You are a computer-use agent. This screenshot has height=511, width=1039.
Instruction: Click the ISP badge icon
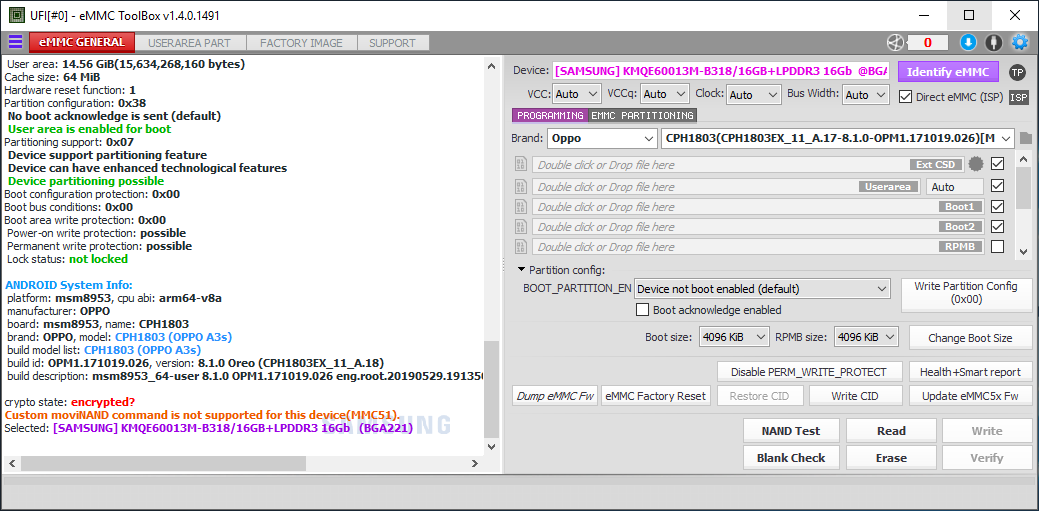[1018, 97]
